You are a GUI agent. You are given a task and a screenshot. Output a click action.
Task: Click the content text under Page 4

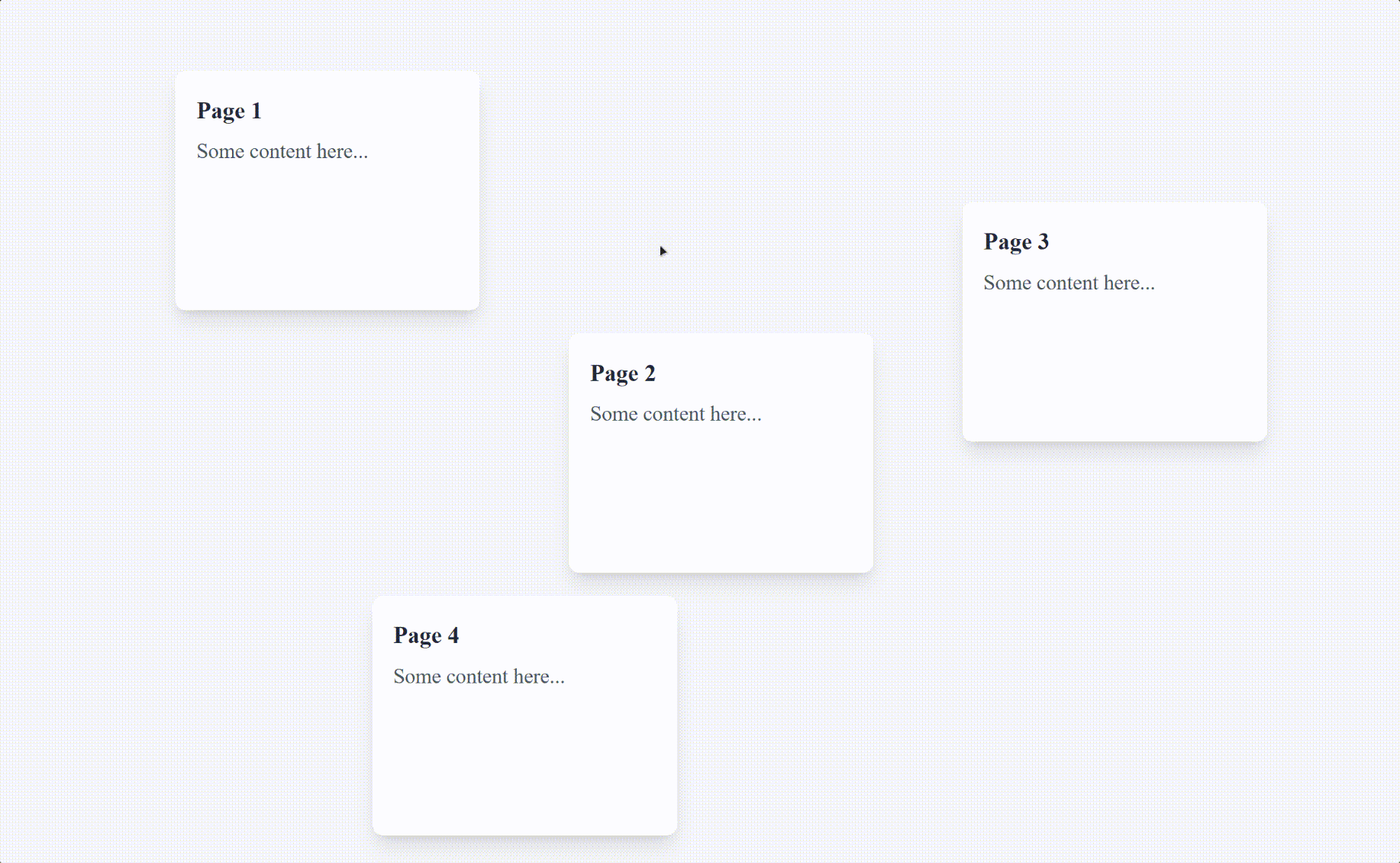point(479,677)
